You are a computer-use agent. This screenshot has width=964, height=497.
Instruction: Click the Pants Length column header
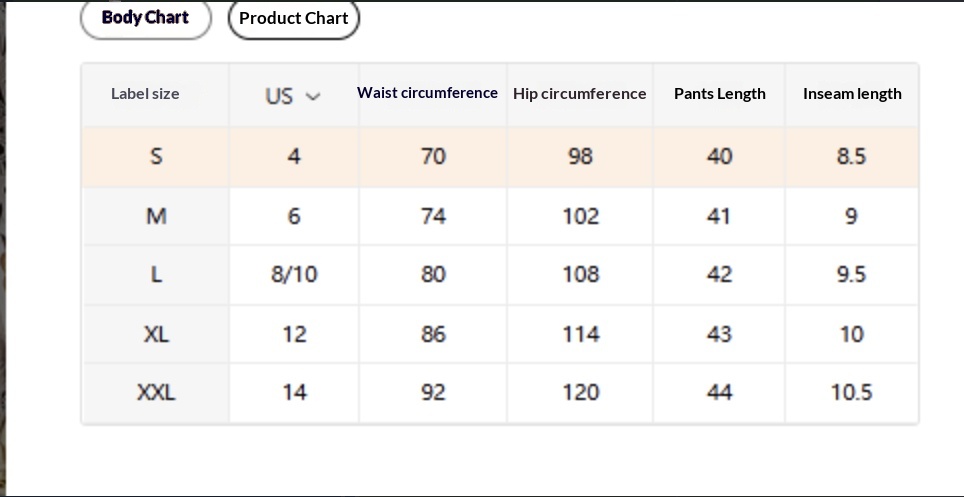pyautogui.click(x=719, y=94)
